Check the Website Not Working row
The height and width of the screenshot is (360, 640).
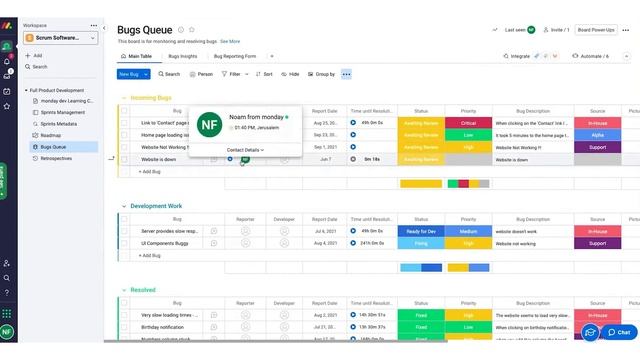pos(124,147)
